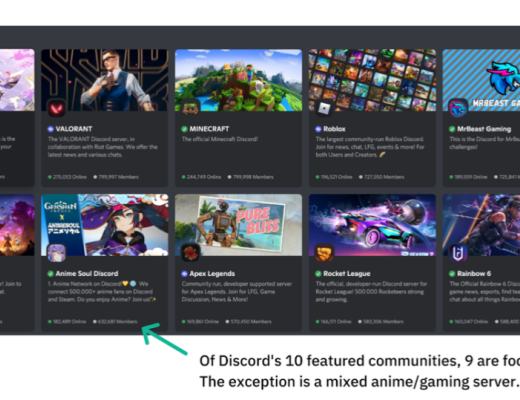Click the Anime Soul Discord description text

point(102,292)
